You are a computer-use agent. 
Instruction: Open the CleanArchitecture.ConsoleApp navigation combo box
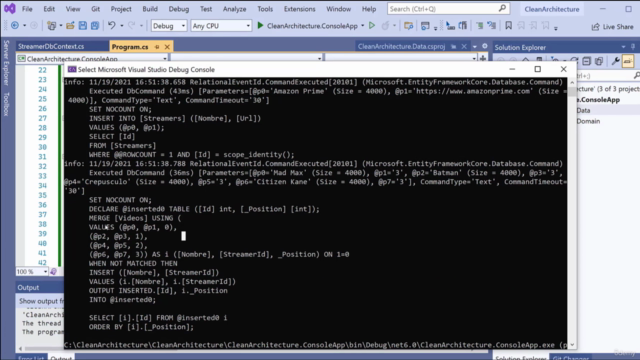(93, 59)
